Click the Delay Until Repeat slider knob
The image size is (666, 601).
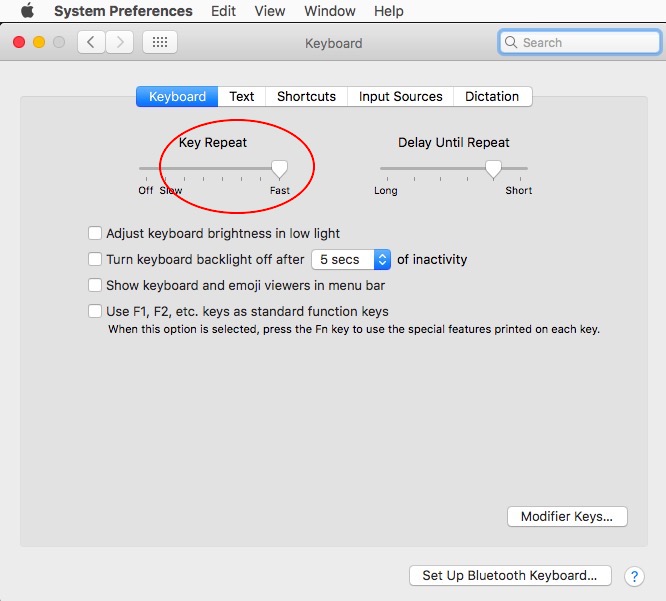click(493, 169)
